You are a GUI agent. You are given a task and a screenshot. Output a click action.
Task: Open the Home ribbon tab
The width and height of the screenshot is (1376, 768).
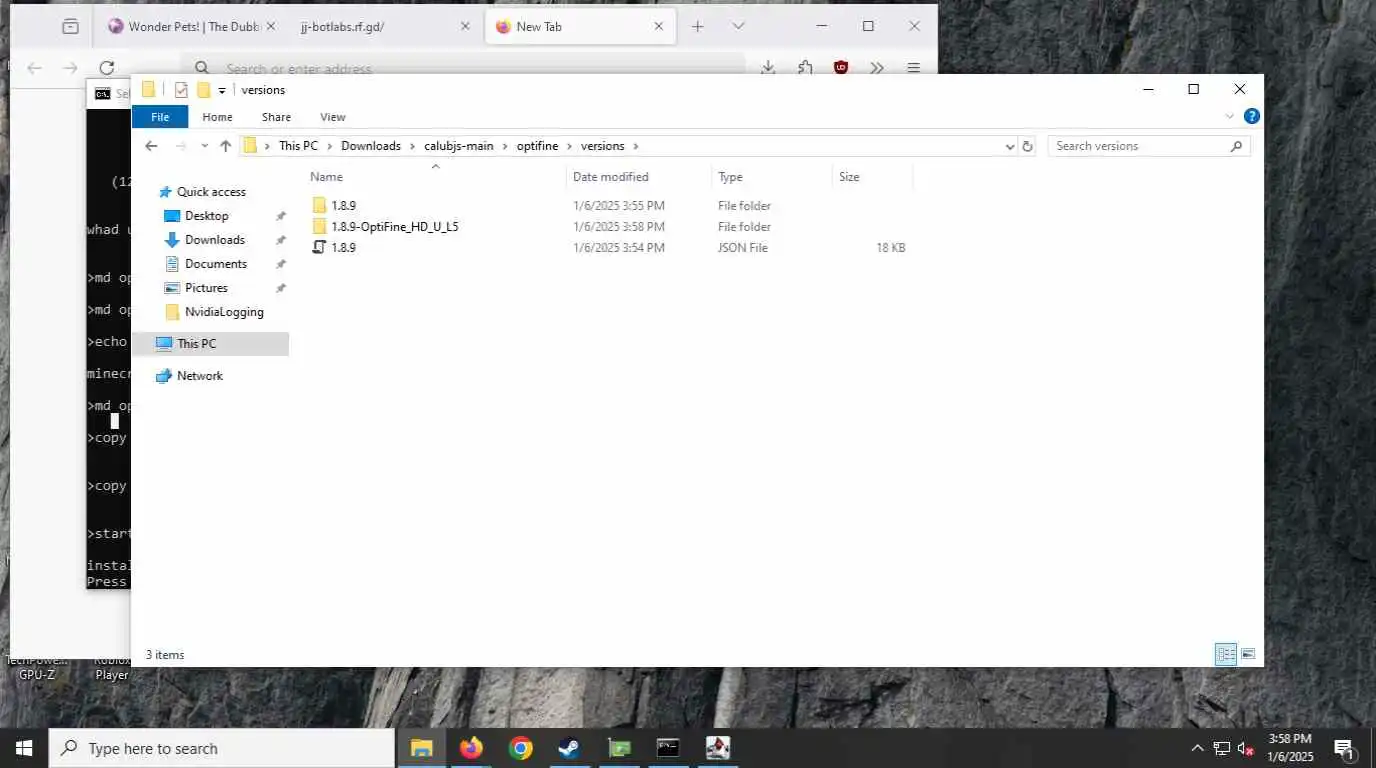217,117
